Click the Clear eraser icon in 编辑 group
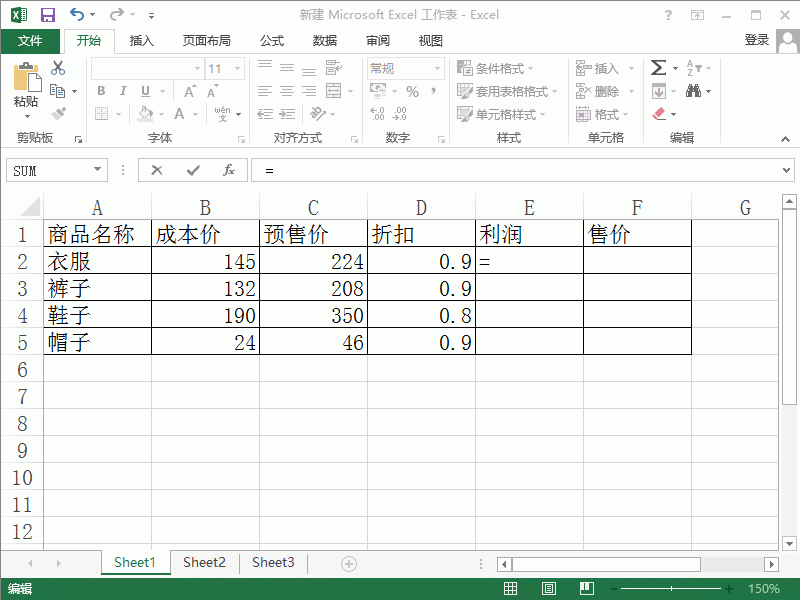 659,113
